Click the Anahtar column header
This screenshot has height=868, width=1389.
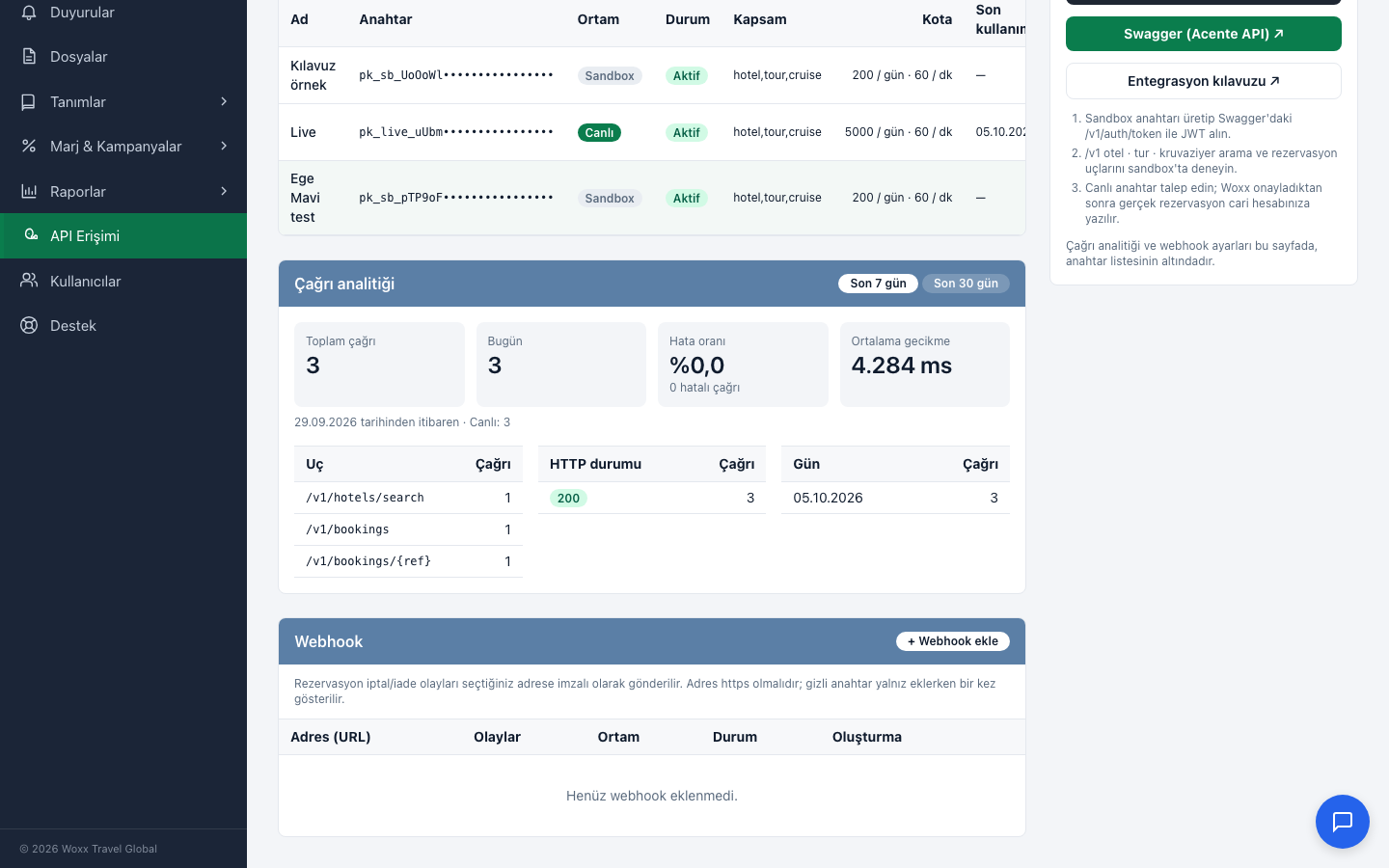click(386, 19)
